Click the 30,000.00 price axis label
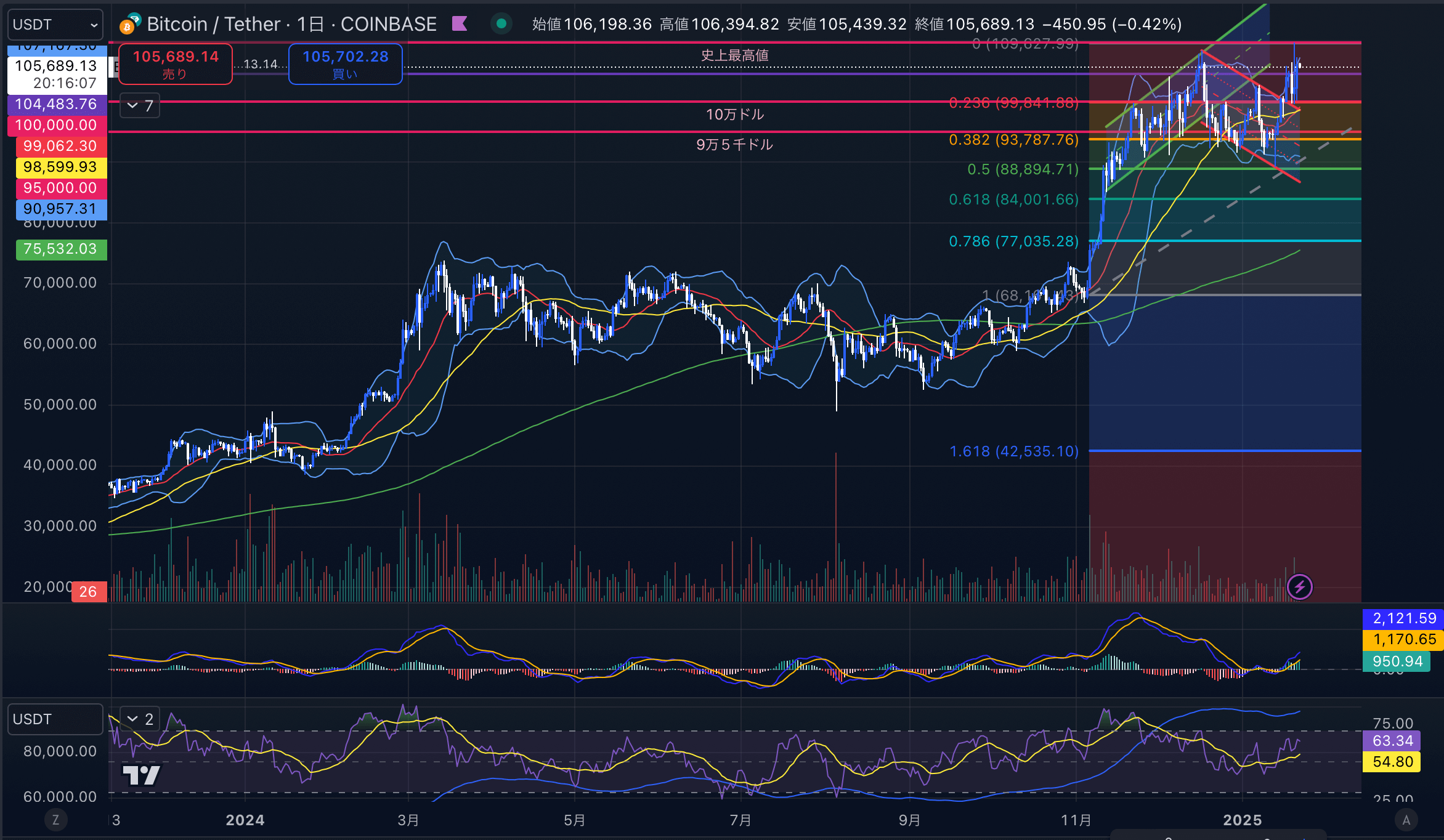This screenshot has height=840, width=1444. 60,526
